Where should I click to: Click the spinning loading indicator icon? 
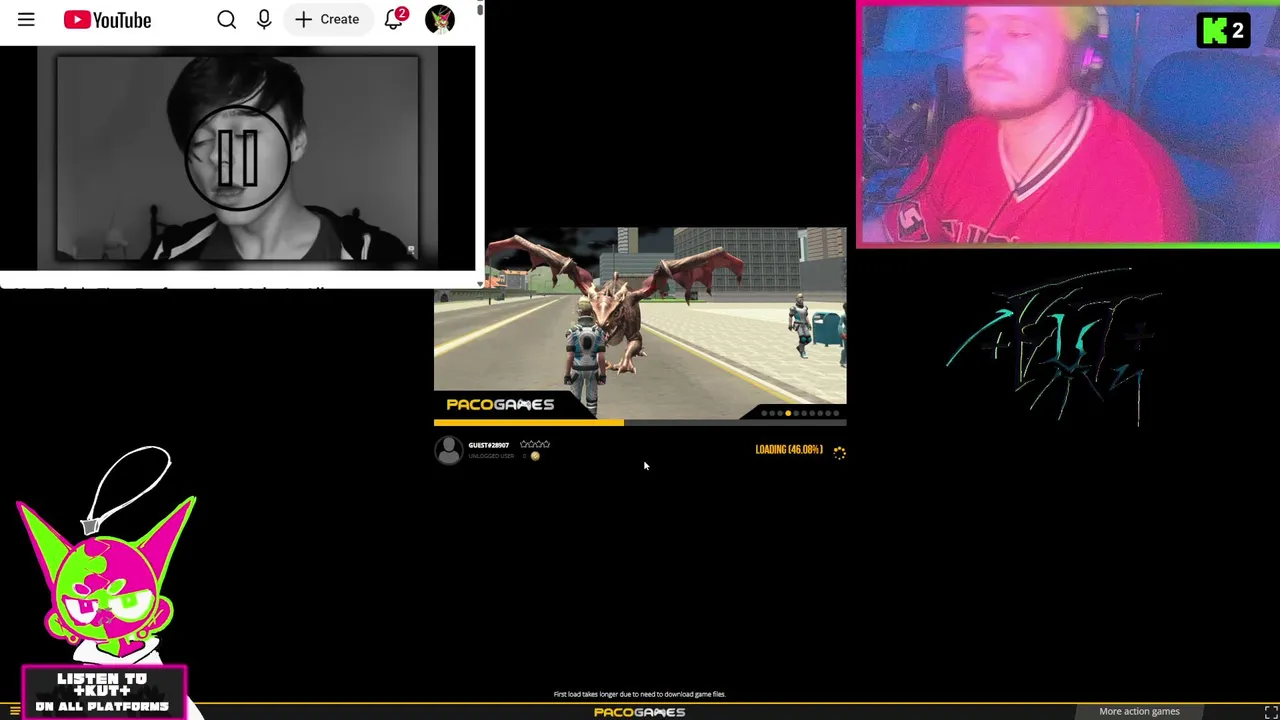[x=839, y=452]
